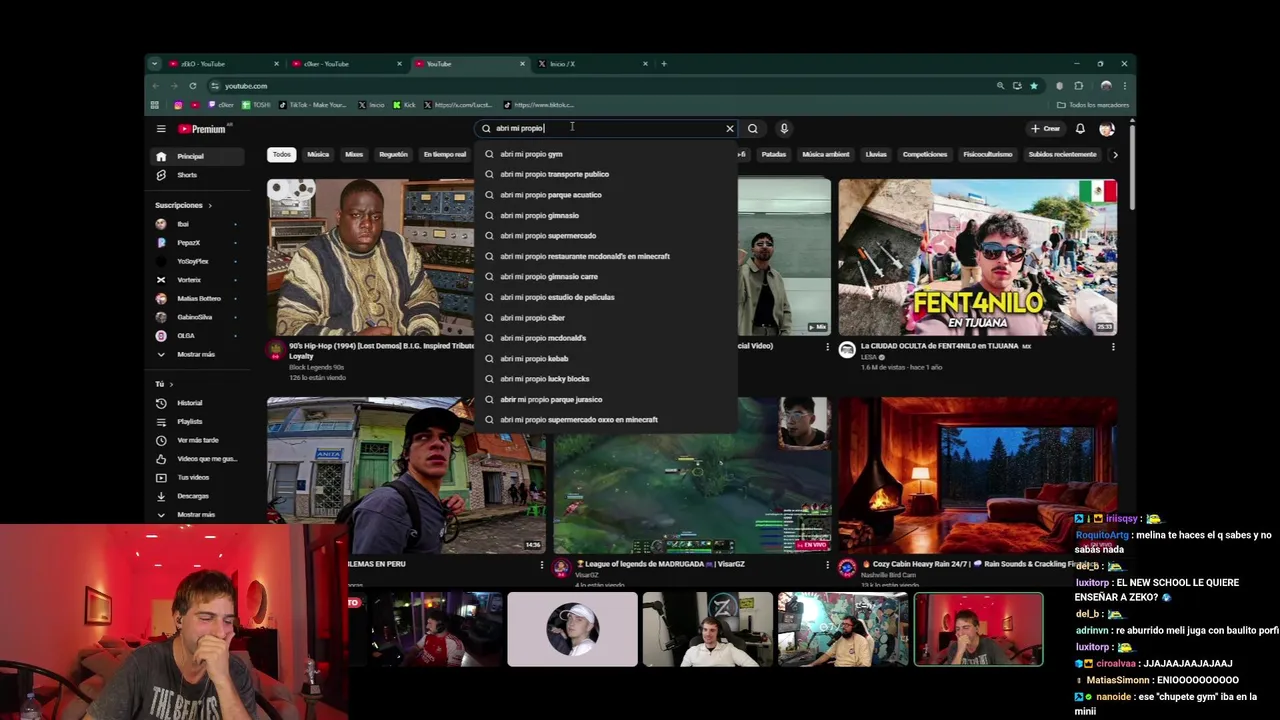The height and width of the screenshot is (720, 1280).
Task: Open options menu for the FENT4NILO video
Action: tap(1113, 347)
